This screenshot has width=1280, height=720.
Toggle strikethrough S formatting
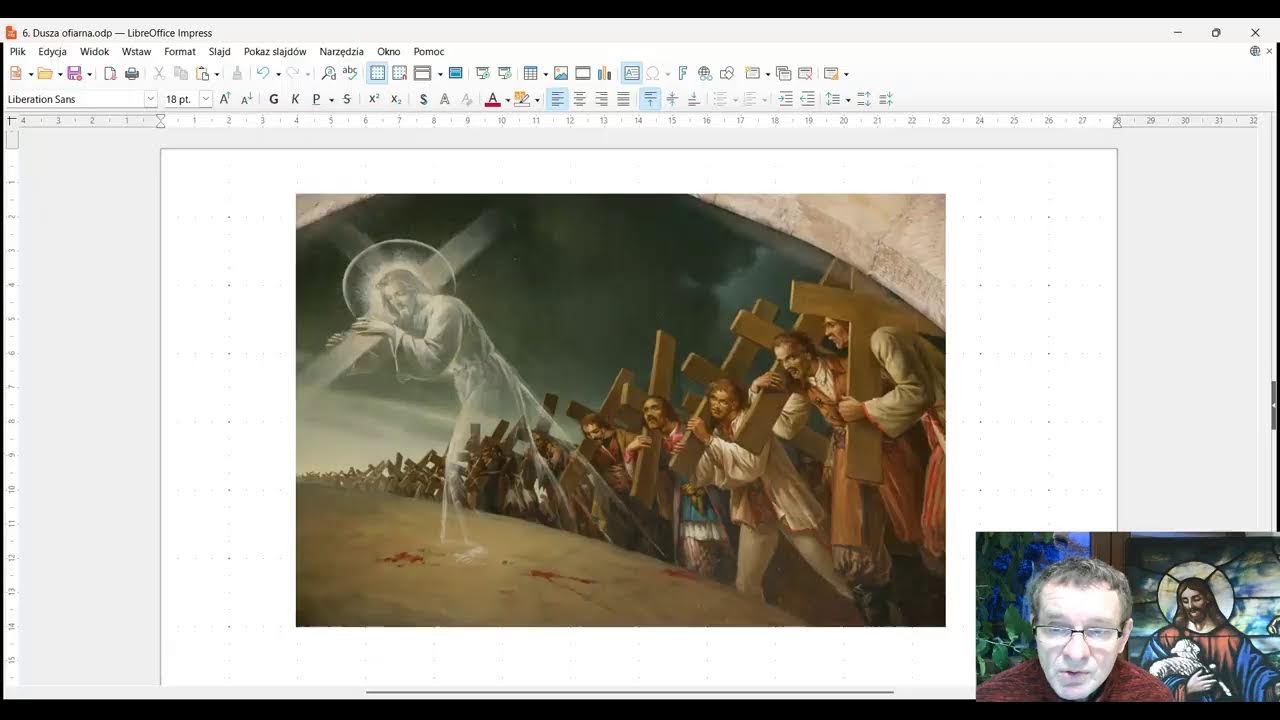point(347,99)
